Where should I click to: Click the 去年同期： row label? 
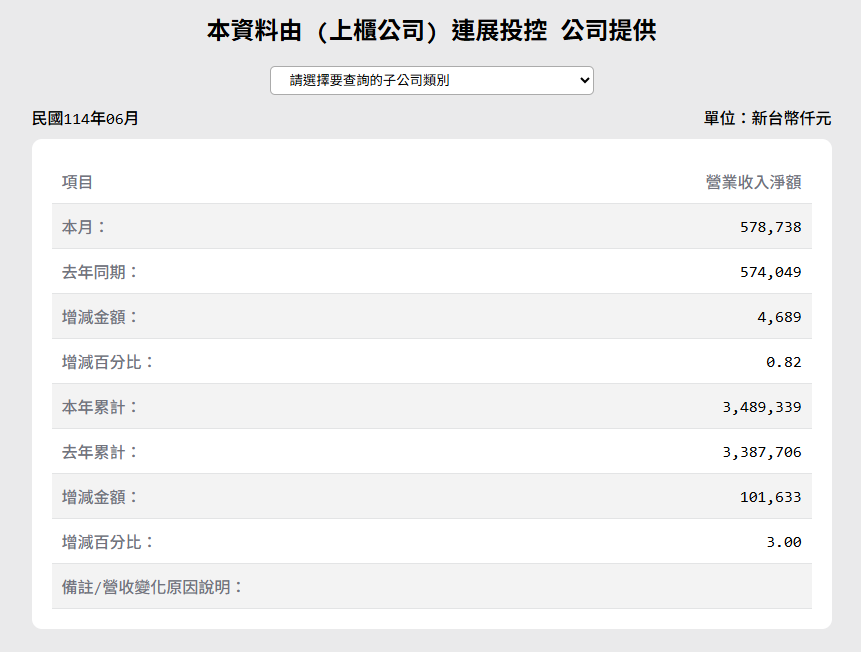coord(100,272)
